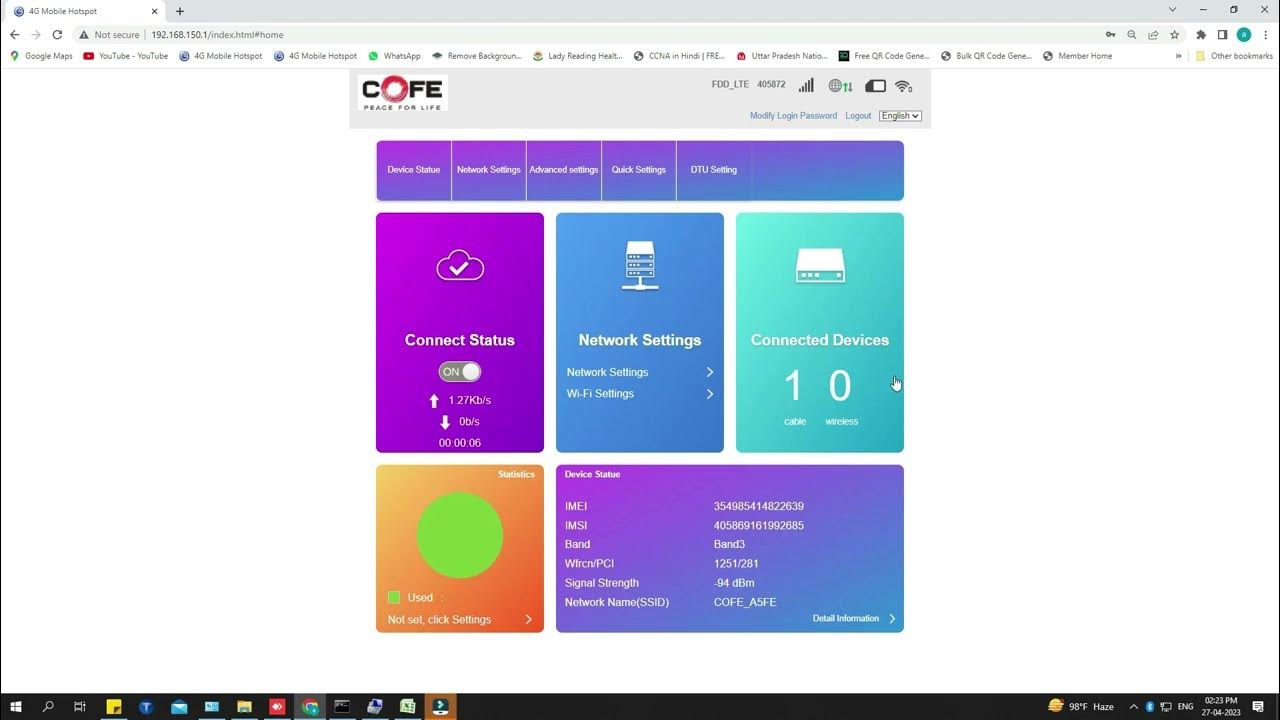1280x720 pixels.
Task: Click the globe data-transfer status icon
Action: click(x=840, y=86)
